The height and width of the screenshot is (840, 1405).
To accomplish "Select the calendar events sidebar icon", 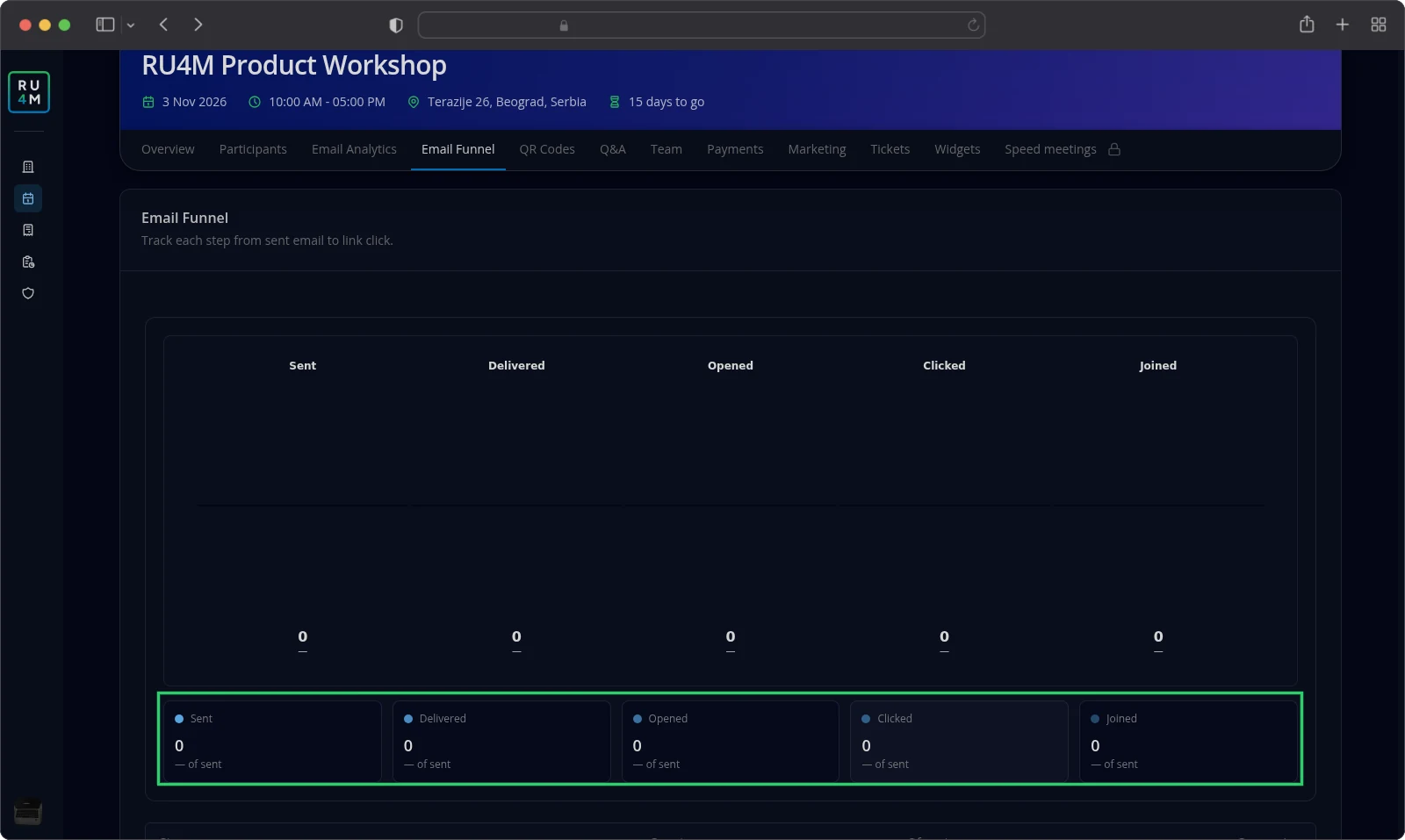I will 28,198.
